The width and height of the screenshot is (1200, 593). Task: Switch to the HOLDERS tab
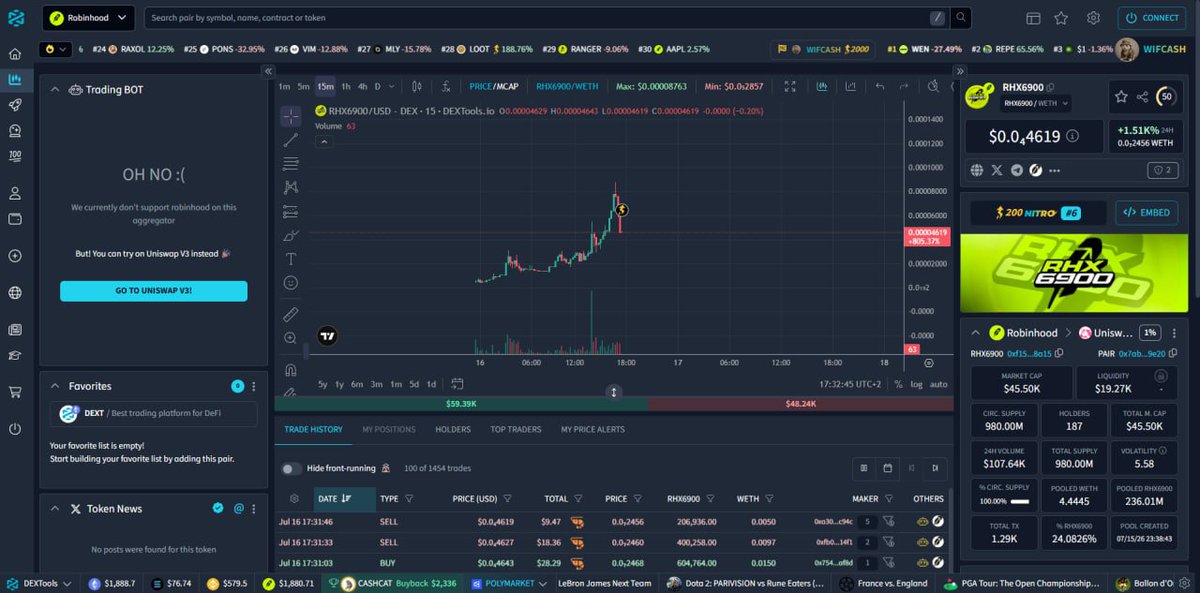(453, 429)
